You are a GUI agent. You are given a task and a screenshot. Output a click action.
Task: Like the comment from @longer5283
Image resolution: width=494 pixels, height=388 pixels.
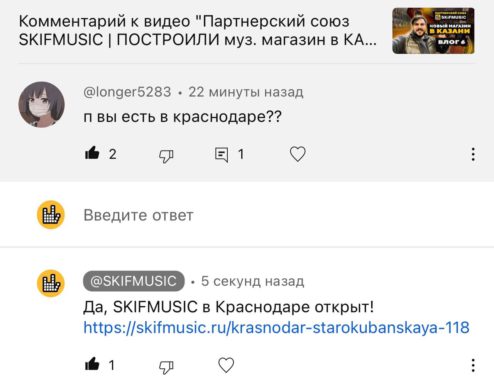(x=92, y=153)
